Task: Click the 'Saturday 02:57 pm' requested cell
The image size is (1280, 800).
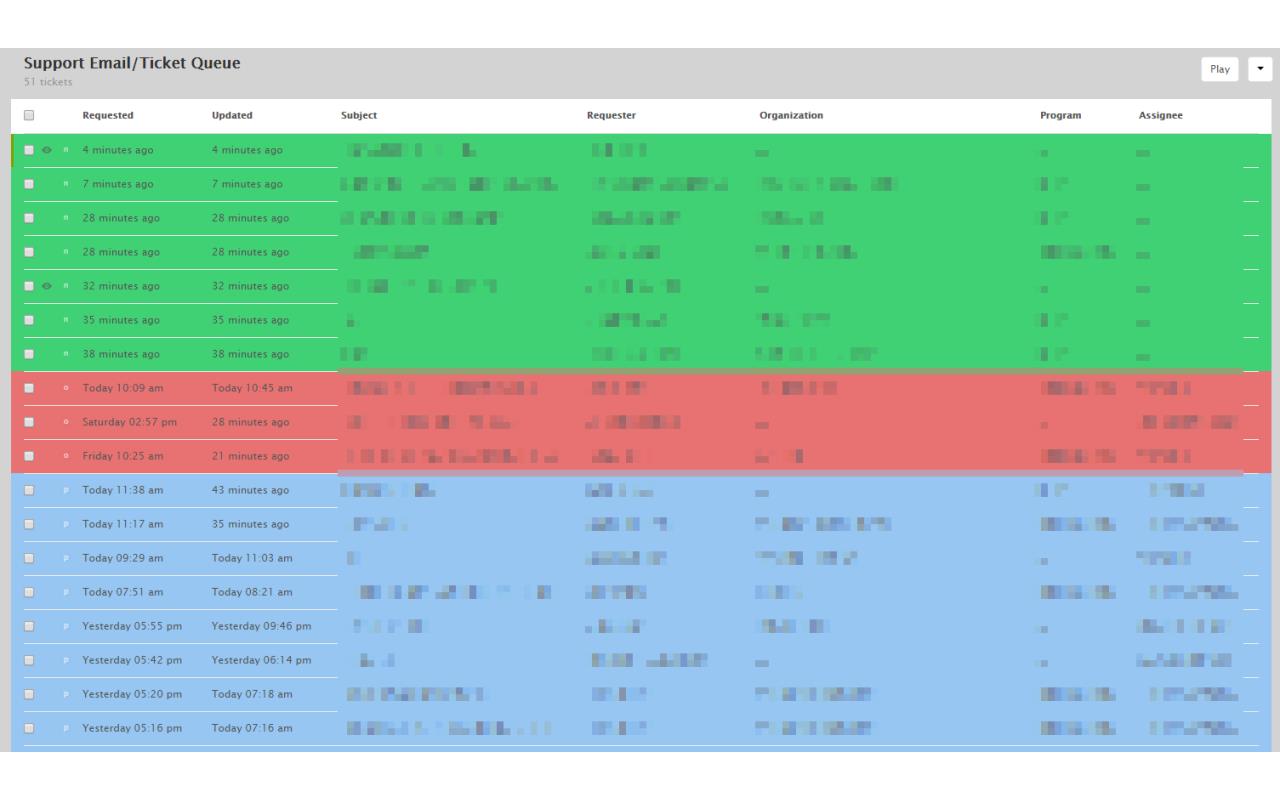Action: 130,422
